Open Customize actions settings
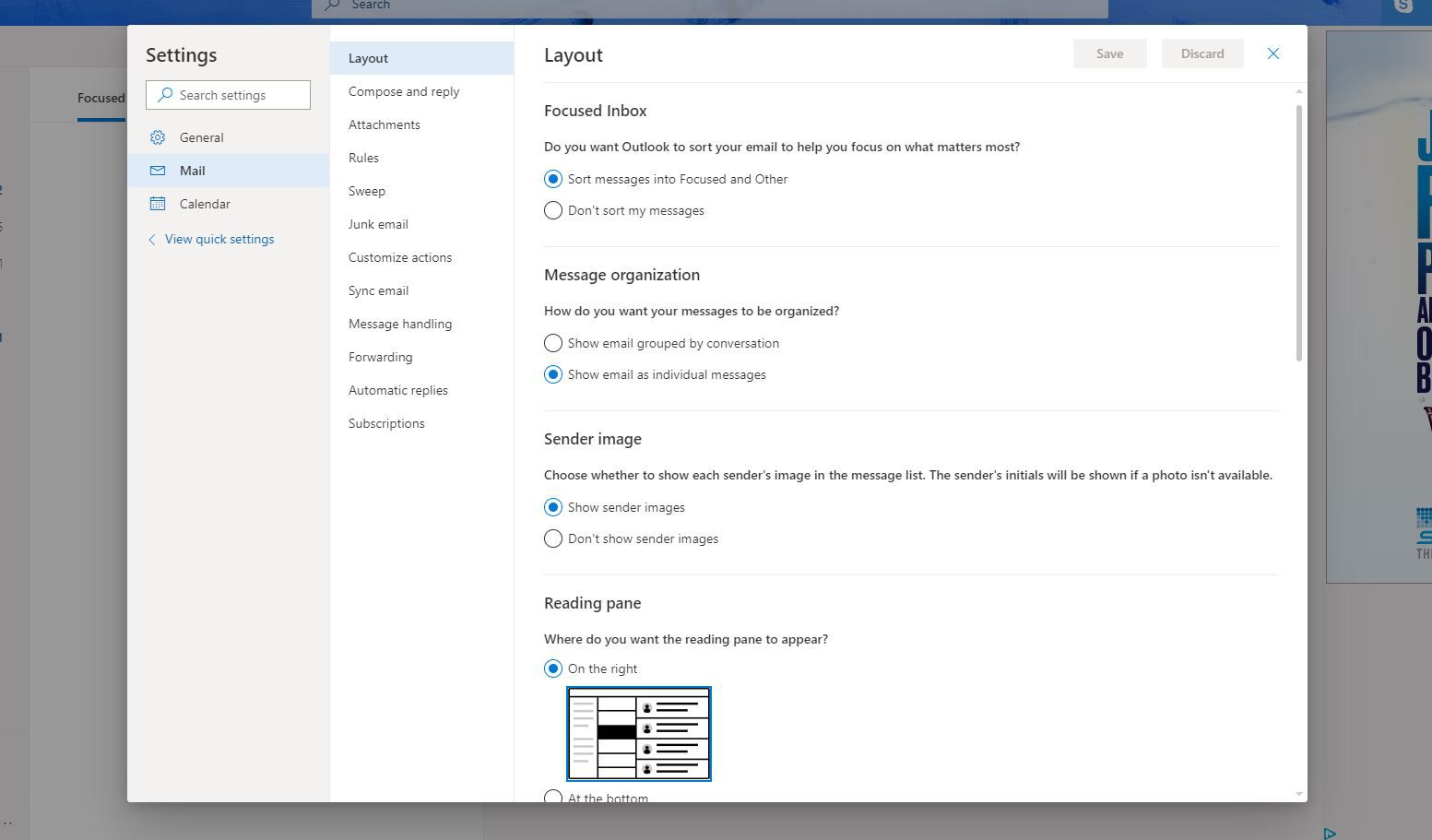Viewport: 1432px width, 840px height. coord(421,257)
